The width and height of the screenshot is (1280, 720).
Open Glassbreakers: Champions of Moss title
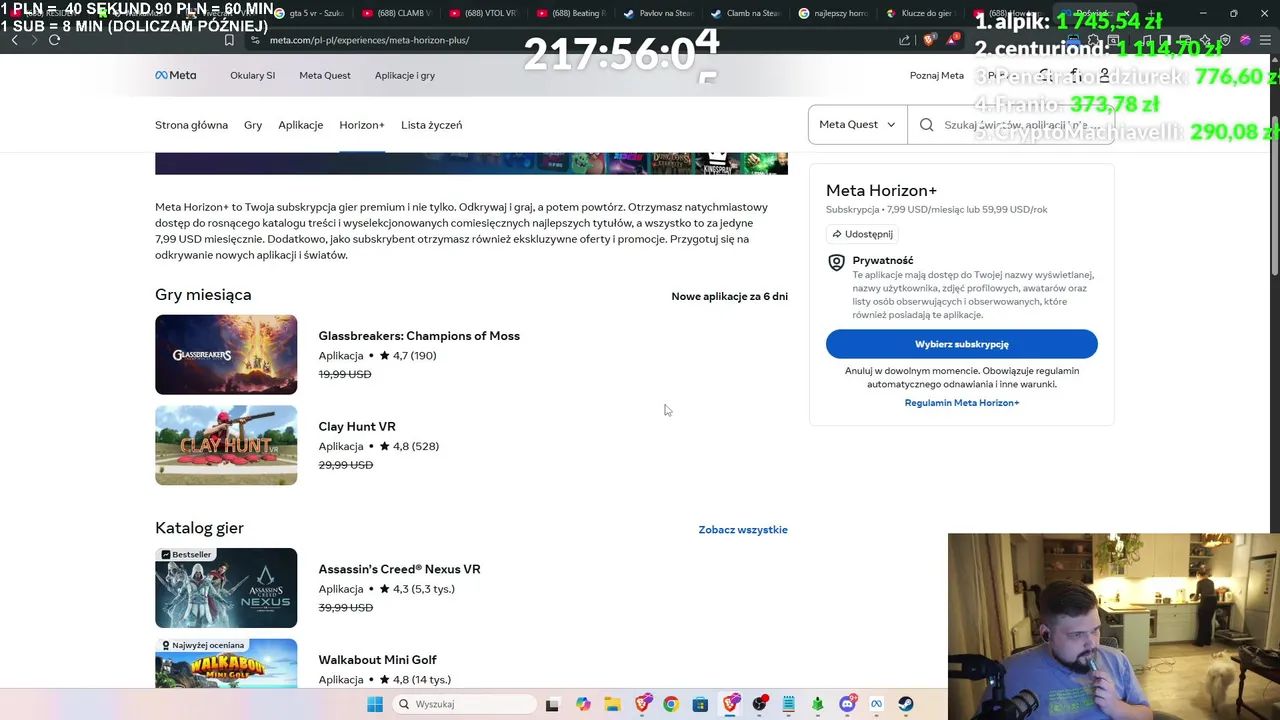pyautogui.click(x=419, y=336)
